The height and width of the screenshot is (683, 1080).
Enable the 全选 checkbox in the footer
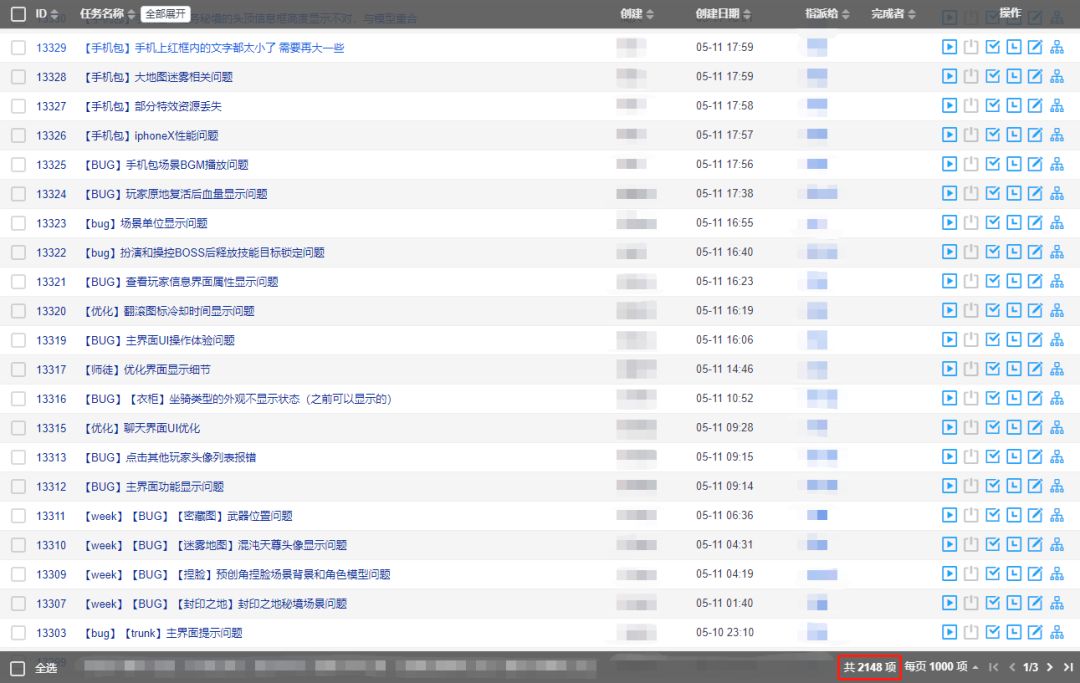click(18, 668)
